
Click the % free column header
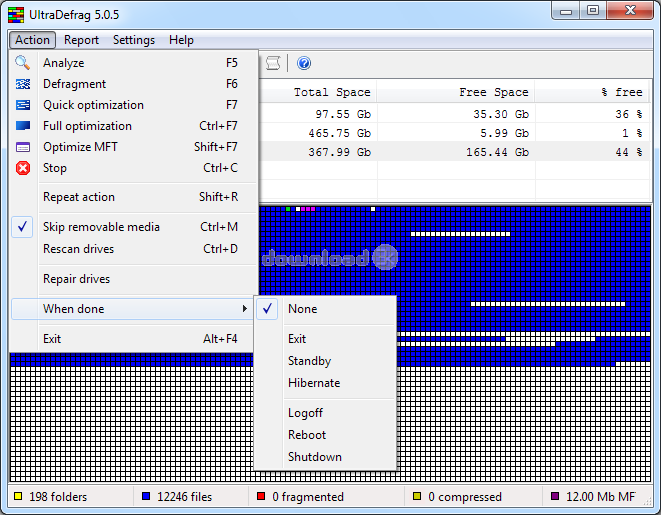pos(592,92)
